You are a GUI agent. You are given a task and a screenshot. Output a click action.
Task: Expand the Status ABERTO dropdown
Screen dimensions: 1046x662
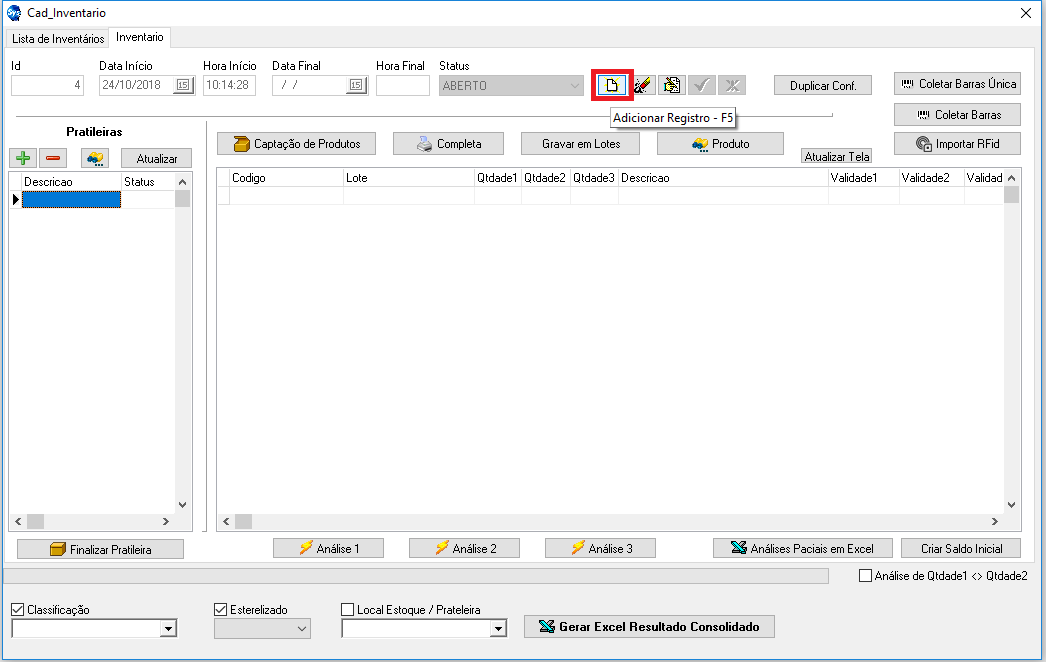point(574,86)
